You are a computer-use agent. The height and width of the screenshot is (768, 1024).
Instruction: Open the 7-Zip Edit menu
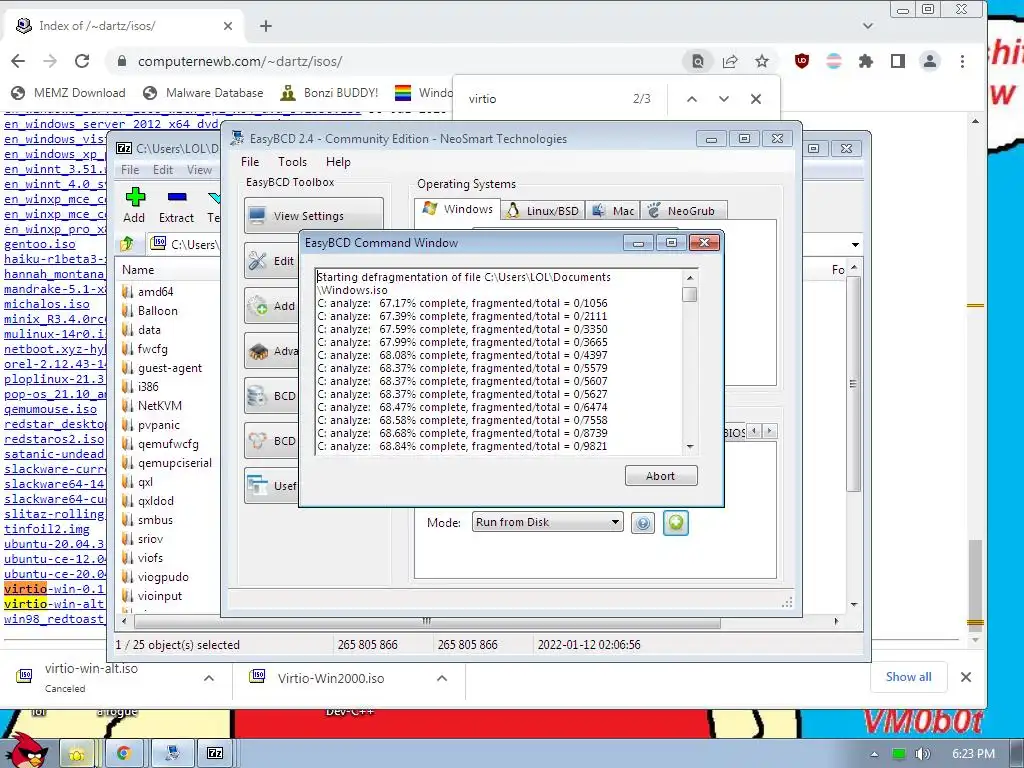click(x=163, y=170)
